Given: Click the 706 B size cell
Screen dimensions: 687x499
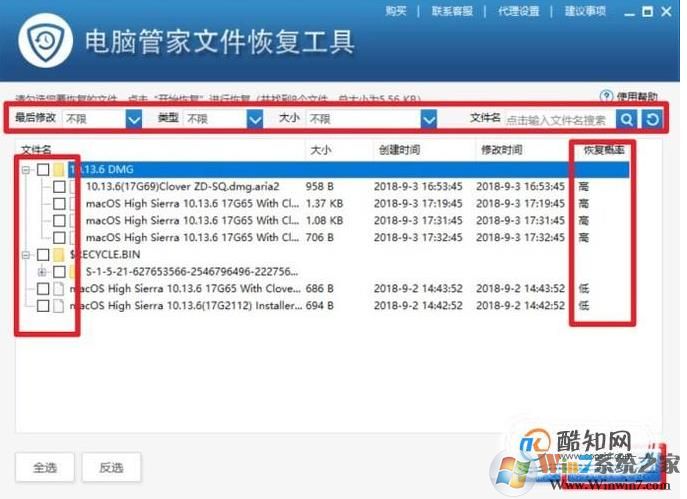Looking at the screenshot, I should [x=319, y=238].
